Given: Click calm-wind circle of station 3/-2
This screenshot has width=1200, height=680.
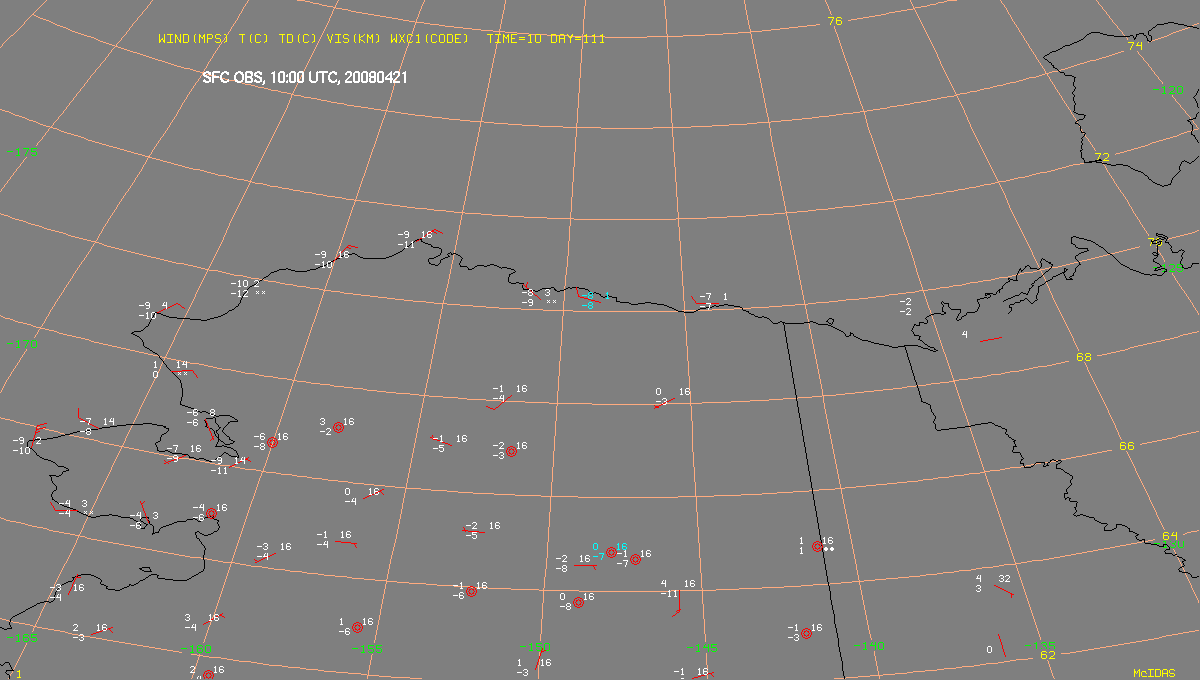Looking at the screenshot, I should (338, 427).
